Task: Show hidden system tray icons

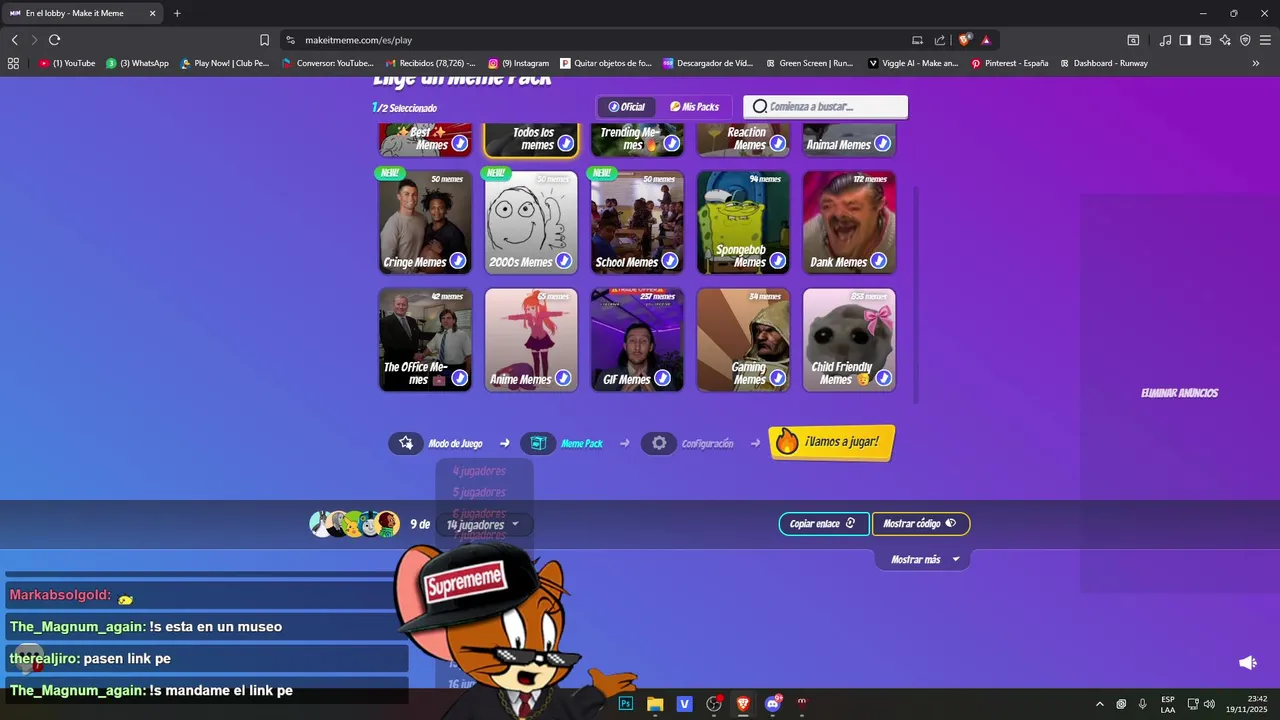Action: (1100, 704)
